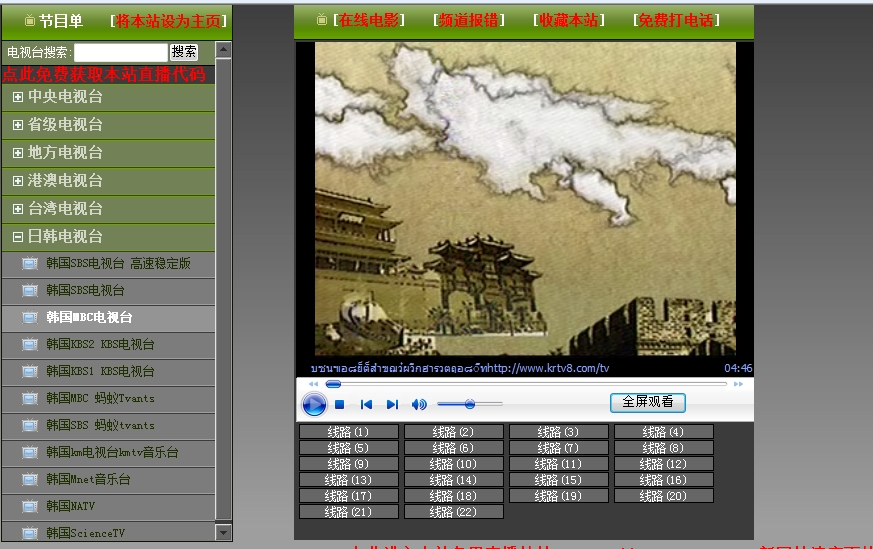Click TV icon beside 韩国MBC 蚂蚁Tvants
This screenshot has height=549, width=873.
click(30, 398)
